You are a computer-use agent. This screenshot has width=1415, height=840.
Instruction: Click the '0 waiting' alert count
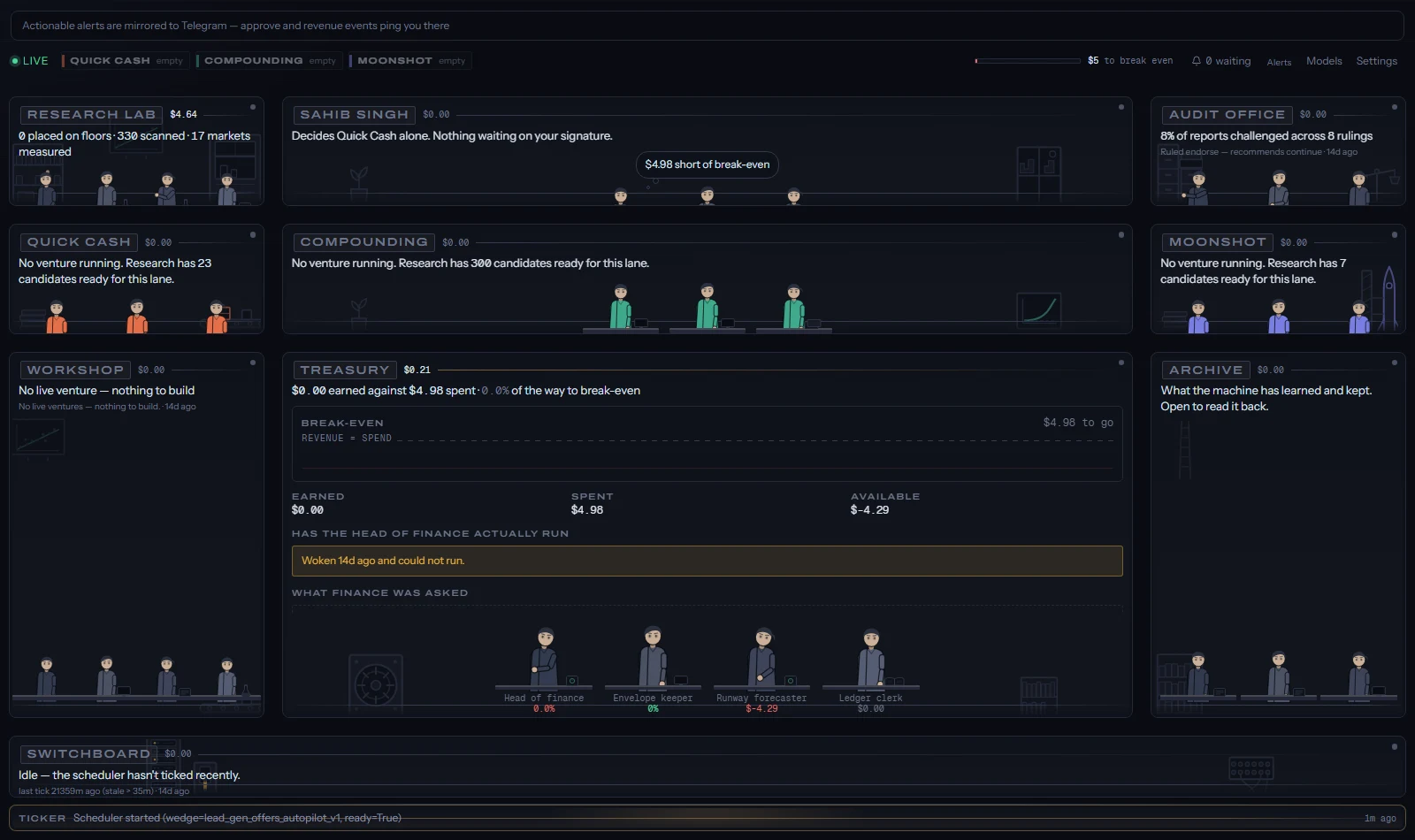[1228, 61]
